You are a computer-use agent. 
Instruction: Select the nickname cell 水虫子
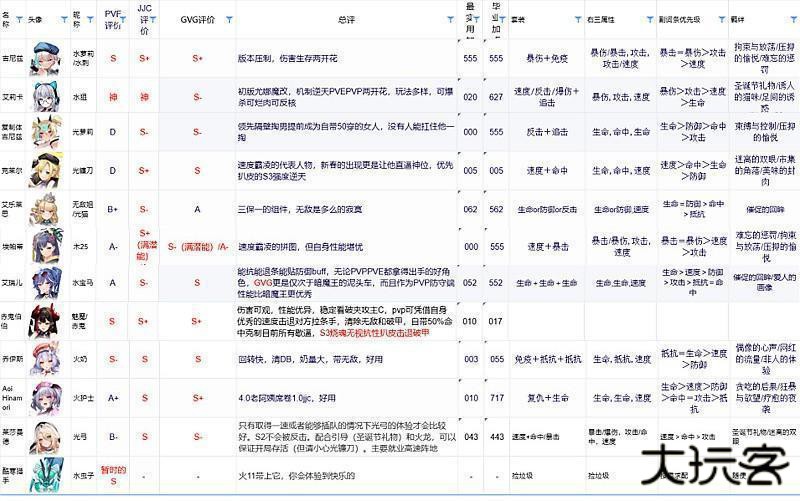tap(83, 475)
